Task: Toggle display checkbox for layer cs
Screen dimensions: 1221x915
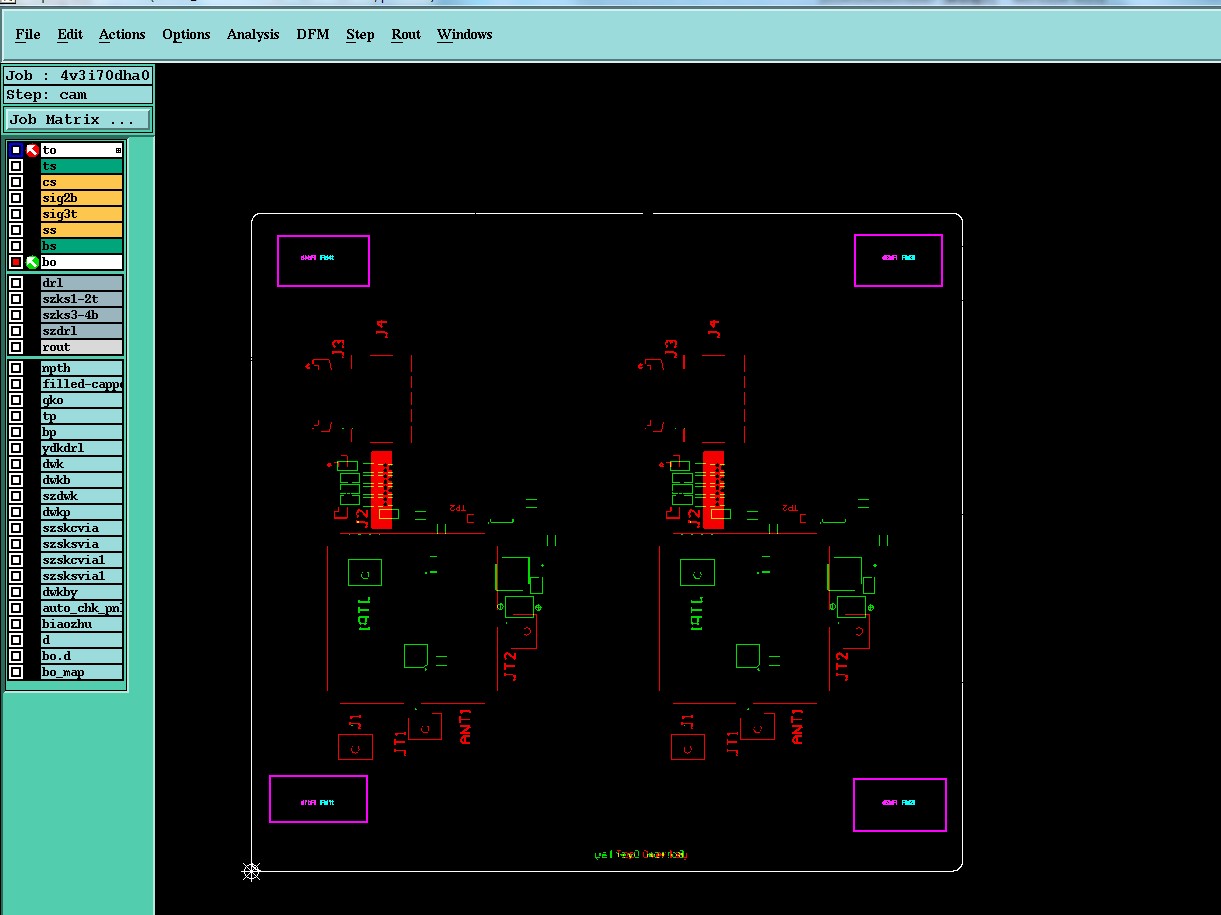Action: click(x=16, y=182)
